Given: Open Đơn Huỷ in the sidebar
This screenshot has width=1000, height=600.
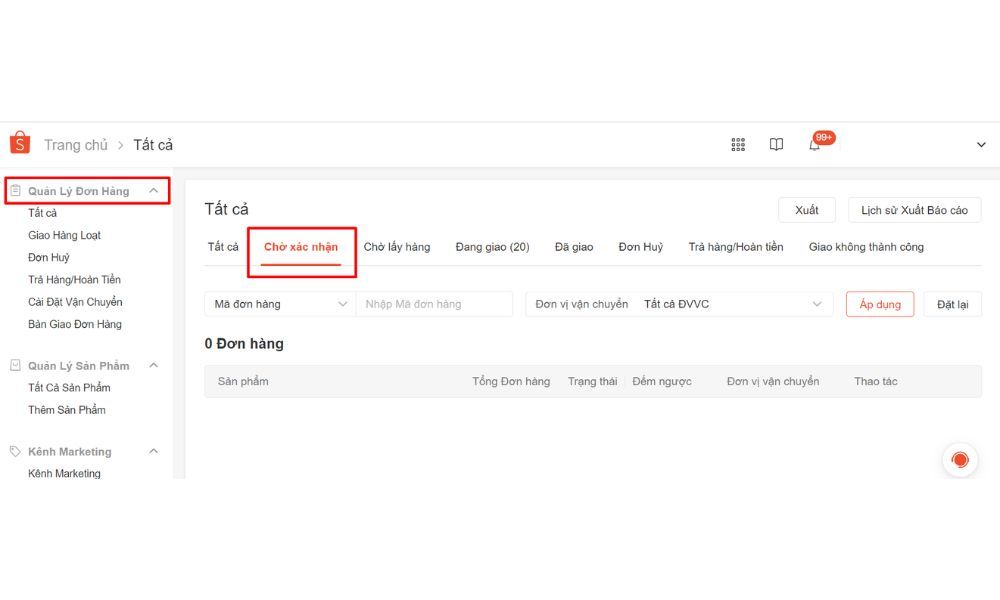Looking at the screenshot, I should (x=48, y=257).
